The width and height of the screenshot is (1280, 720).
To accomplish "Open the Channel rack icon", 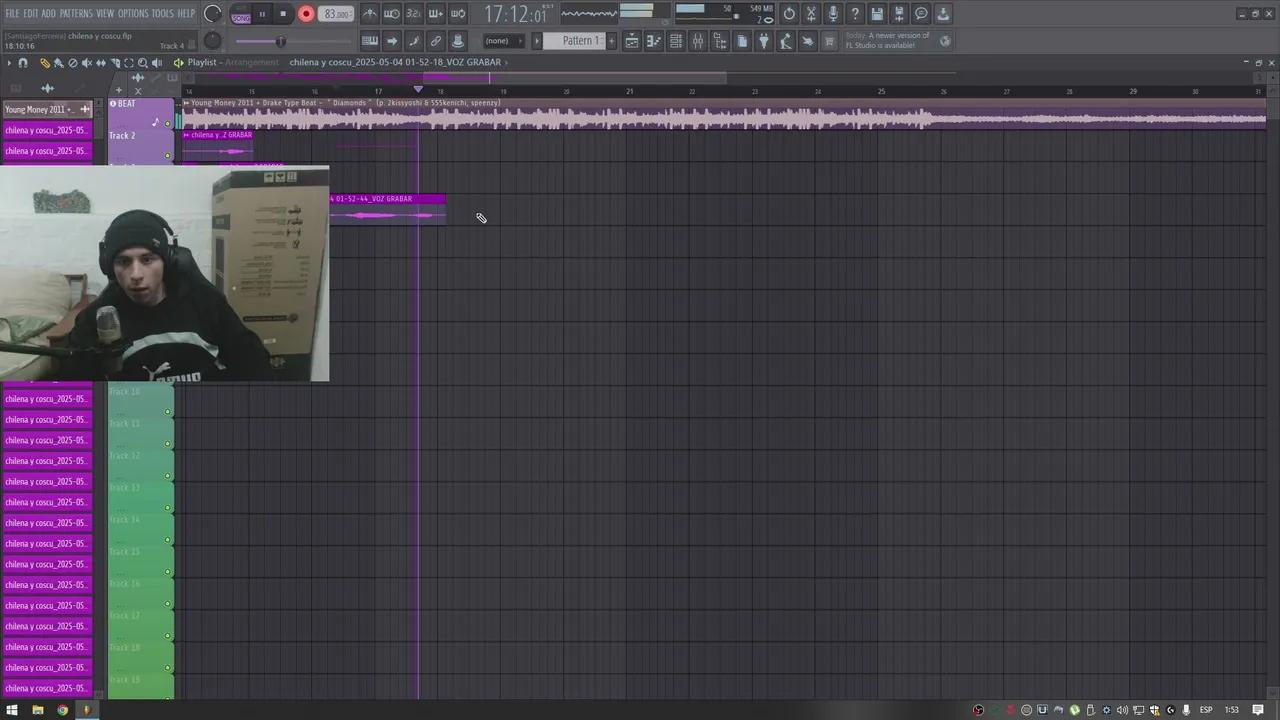I will (x=676, y=41).
